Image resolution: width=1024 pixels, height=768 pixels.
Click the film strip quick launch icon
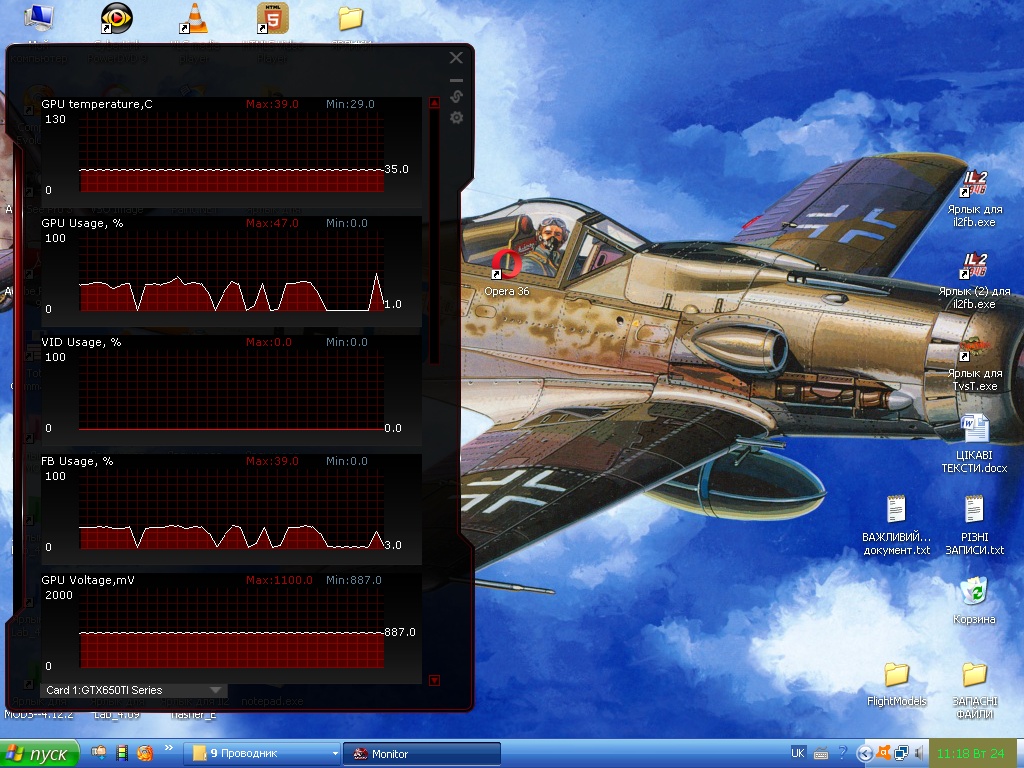coord(122,753)
